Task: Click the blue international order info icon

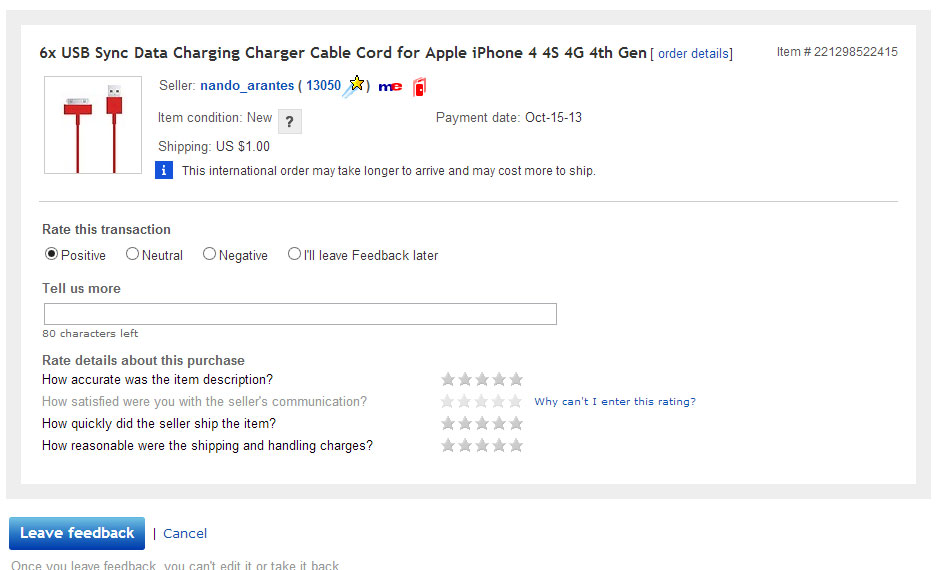Action: coord(164,171)
